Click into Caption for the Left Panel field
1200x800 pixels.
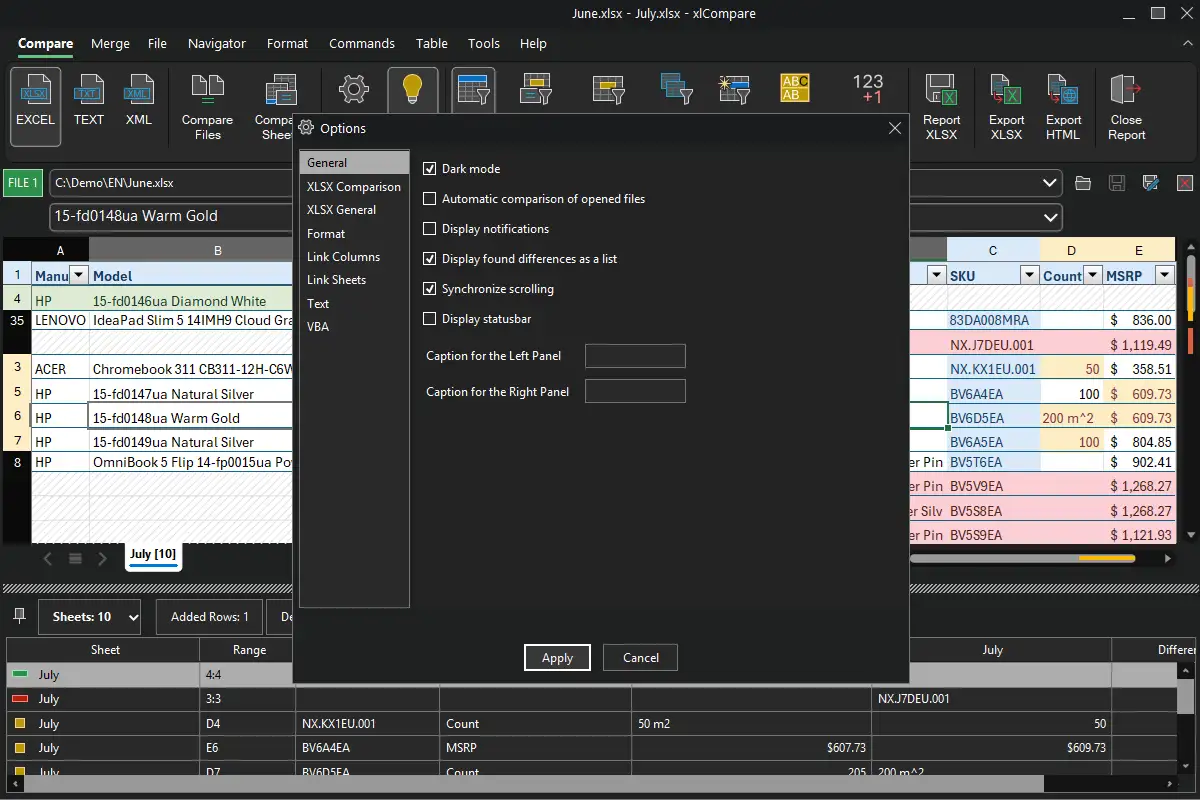(x=635, y=356)
